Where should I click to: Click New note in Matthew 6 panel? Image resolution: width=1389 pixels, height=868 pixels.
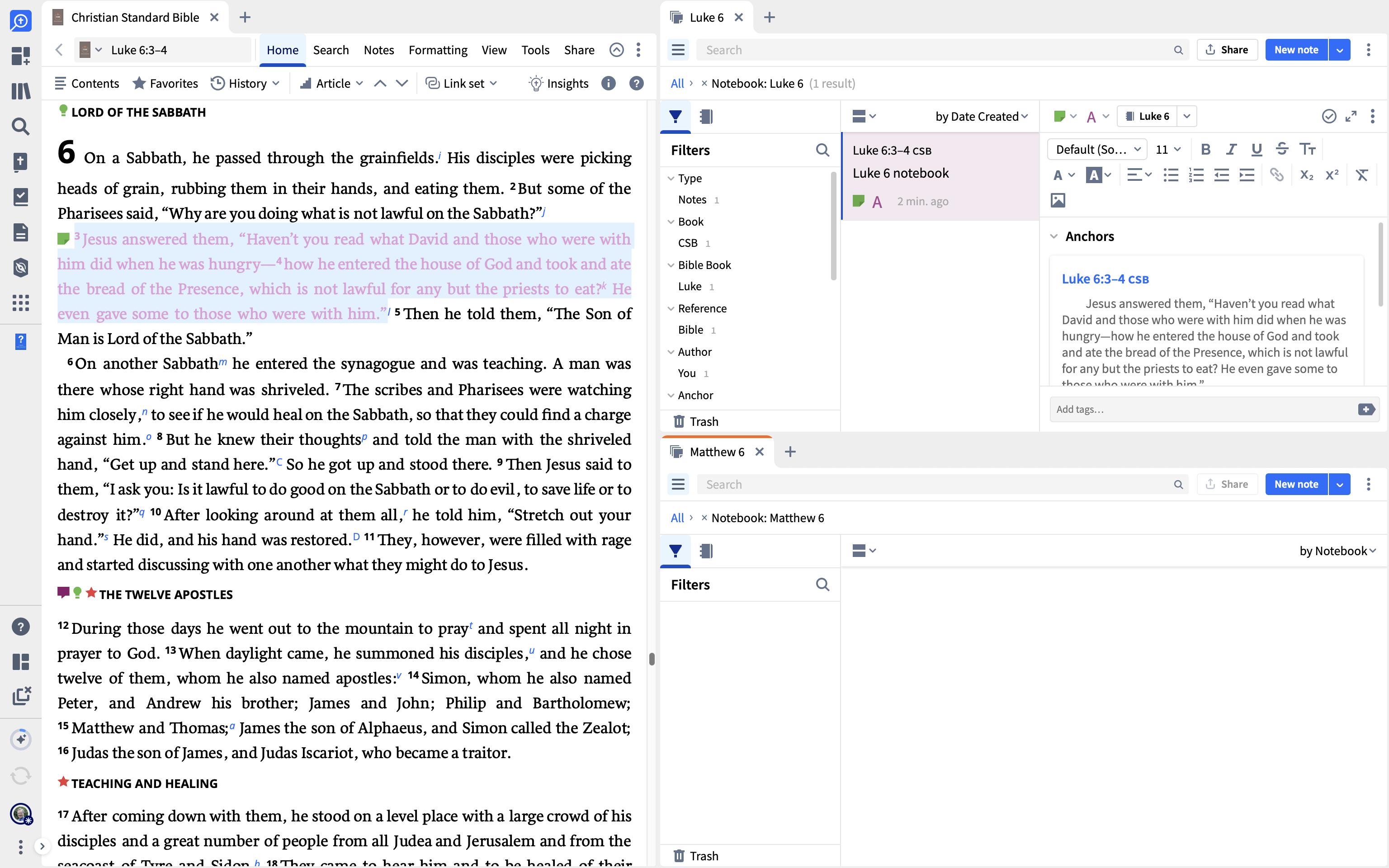1295,485
